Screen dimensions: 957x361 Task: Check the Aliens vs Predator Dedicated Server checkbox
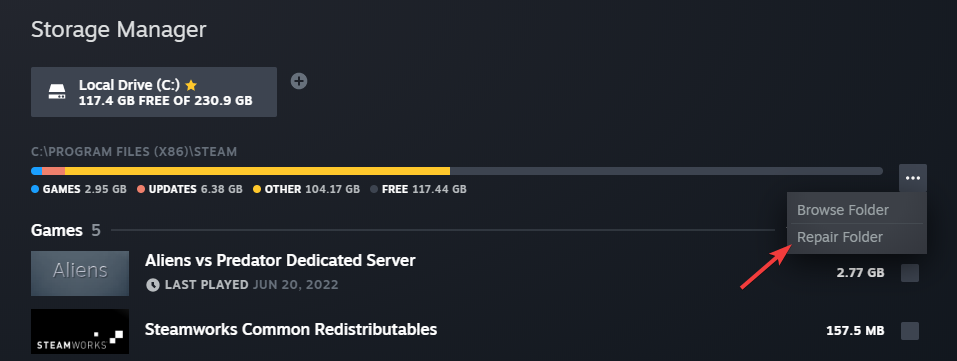(909, 273)
